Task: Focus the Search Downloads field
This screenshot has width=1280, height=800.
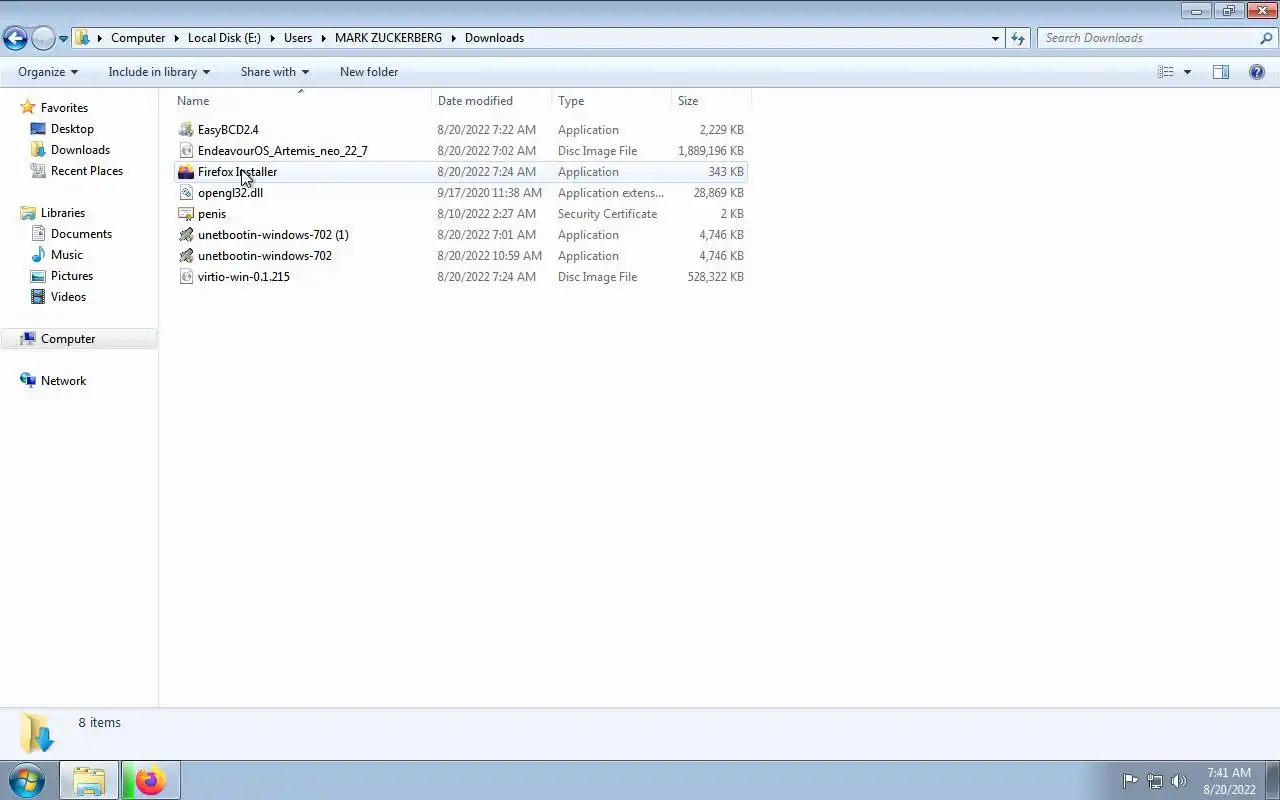Action: (x=1147, y=38)
